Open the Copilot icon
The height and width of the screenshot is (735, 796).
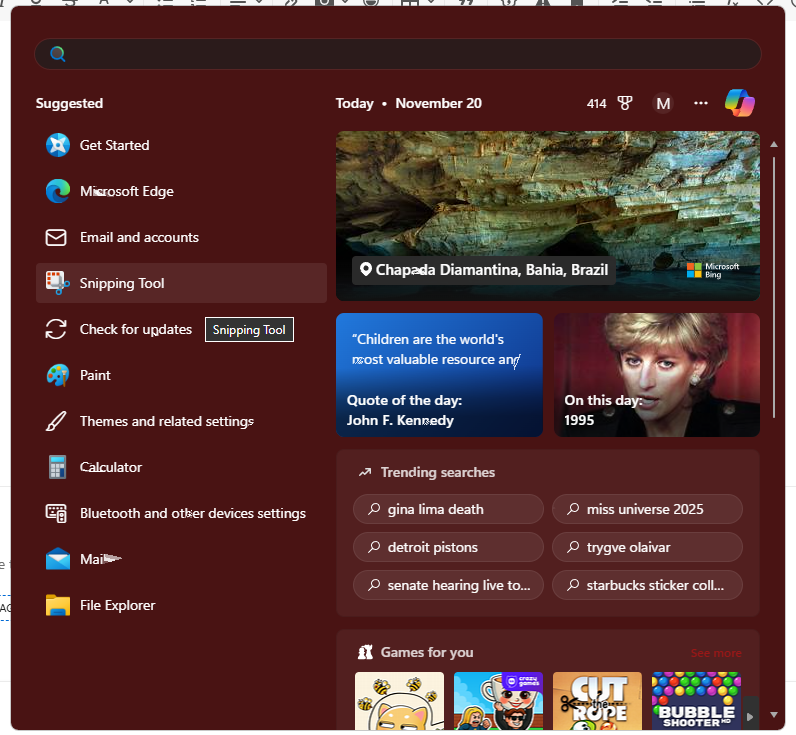point(740,103)
